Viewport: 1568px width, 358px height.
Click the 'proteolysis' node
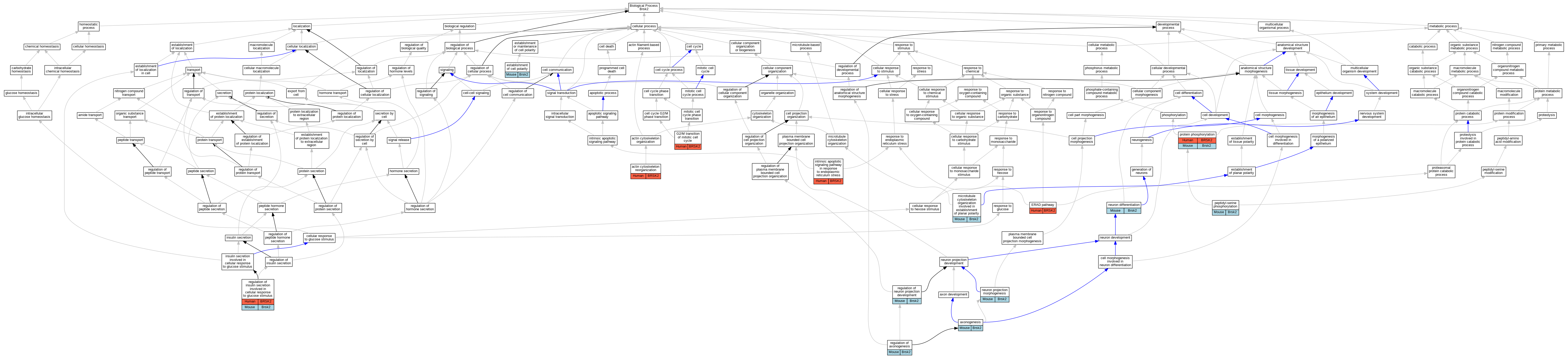coord(1547,115)
